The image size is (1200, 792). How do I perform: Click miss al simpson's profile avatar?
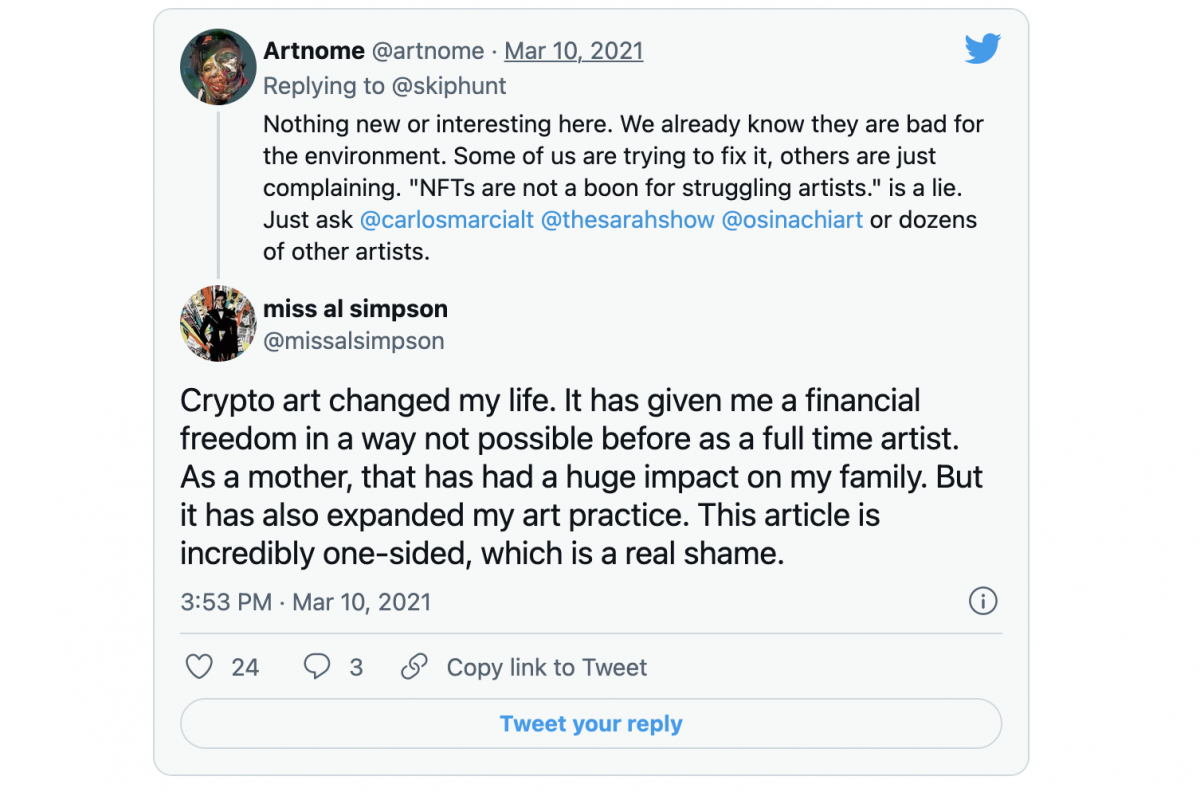[218, 323]
